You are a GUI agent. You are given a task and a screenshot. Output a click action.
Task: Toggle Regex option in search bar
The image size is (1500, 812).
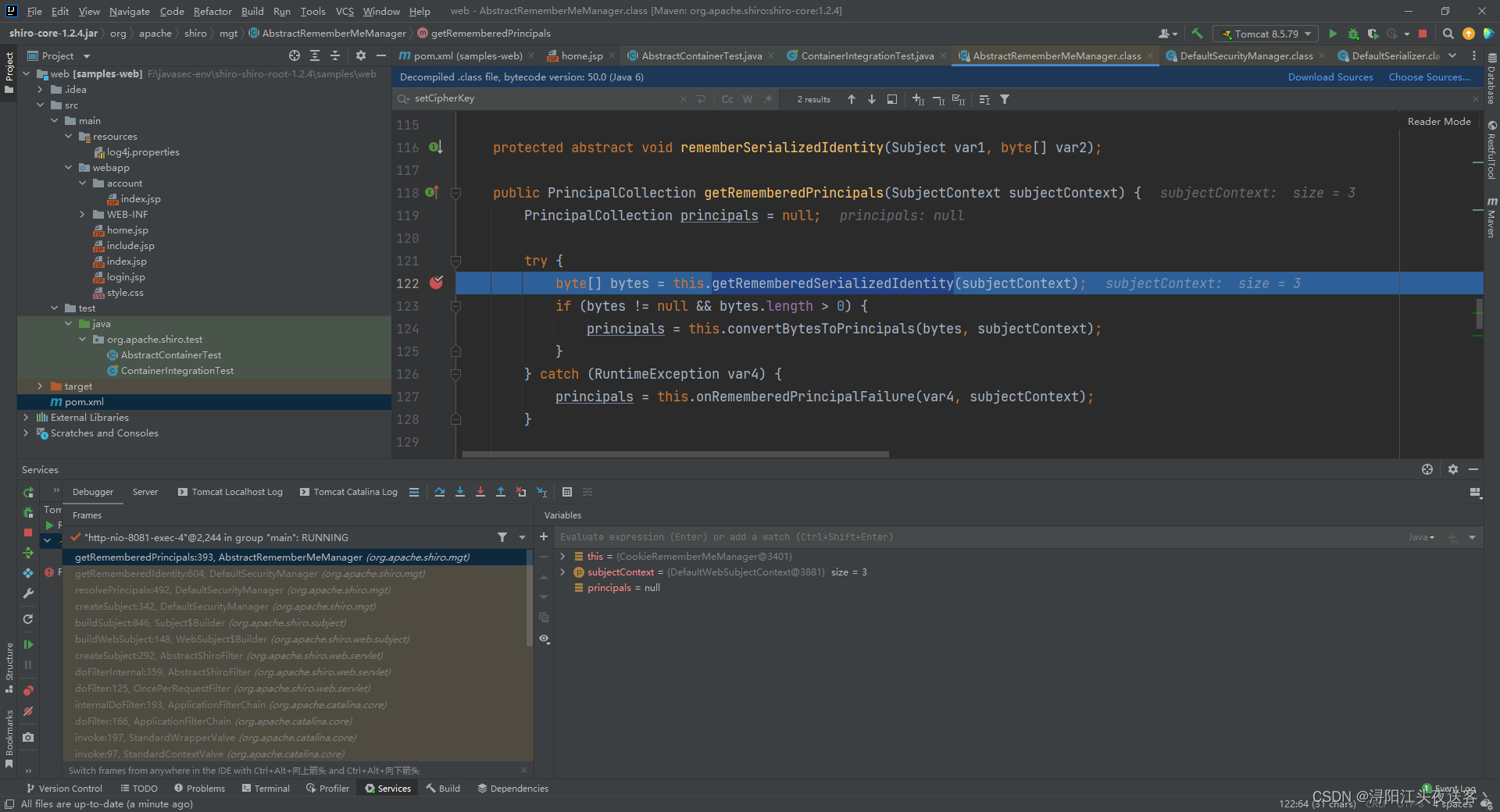coord(768,99)
